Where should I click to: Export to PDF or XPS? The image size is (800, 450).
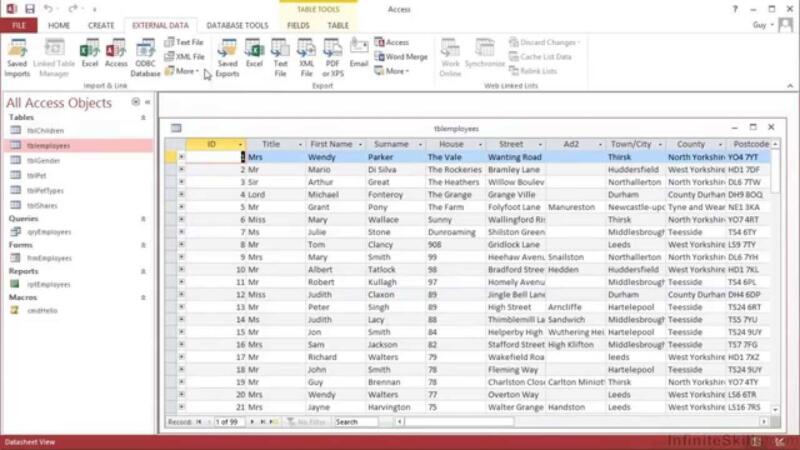332,56
